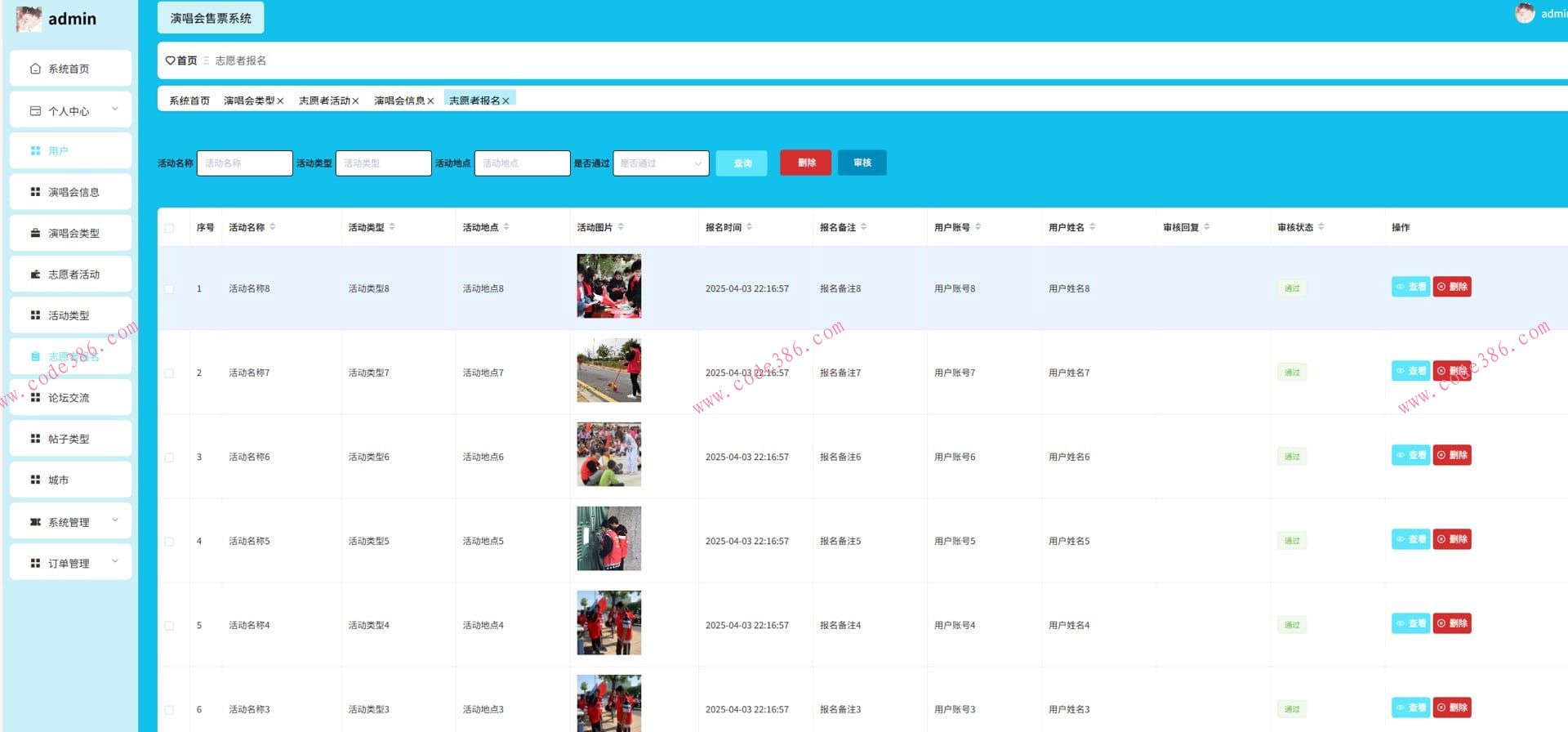Expand the 系统管理 submenu chevron
The width and height of the screenshot is (1568, 732).
tap(115, 520)
